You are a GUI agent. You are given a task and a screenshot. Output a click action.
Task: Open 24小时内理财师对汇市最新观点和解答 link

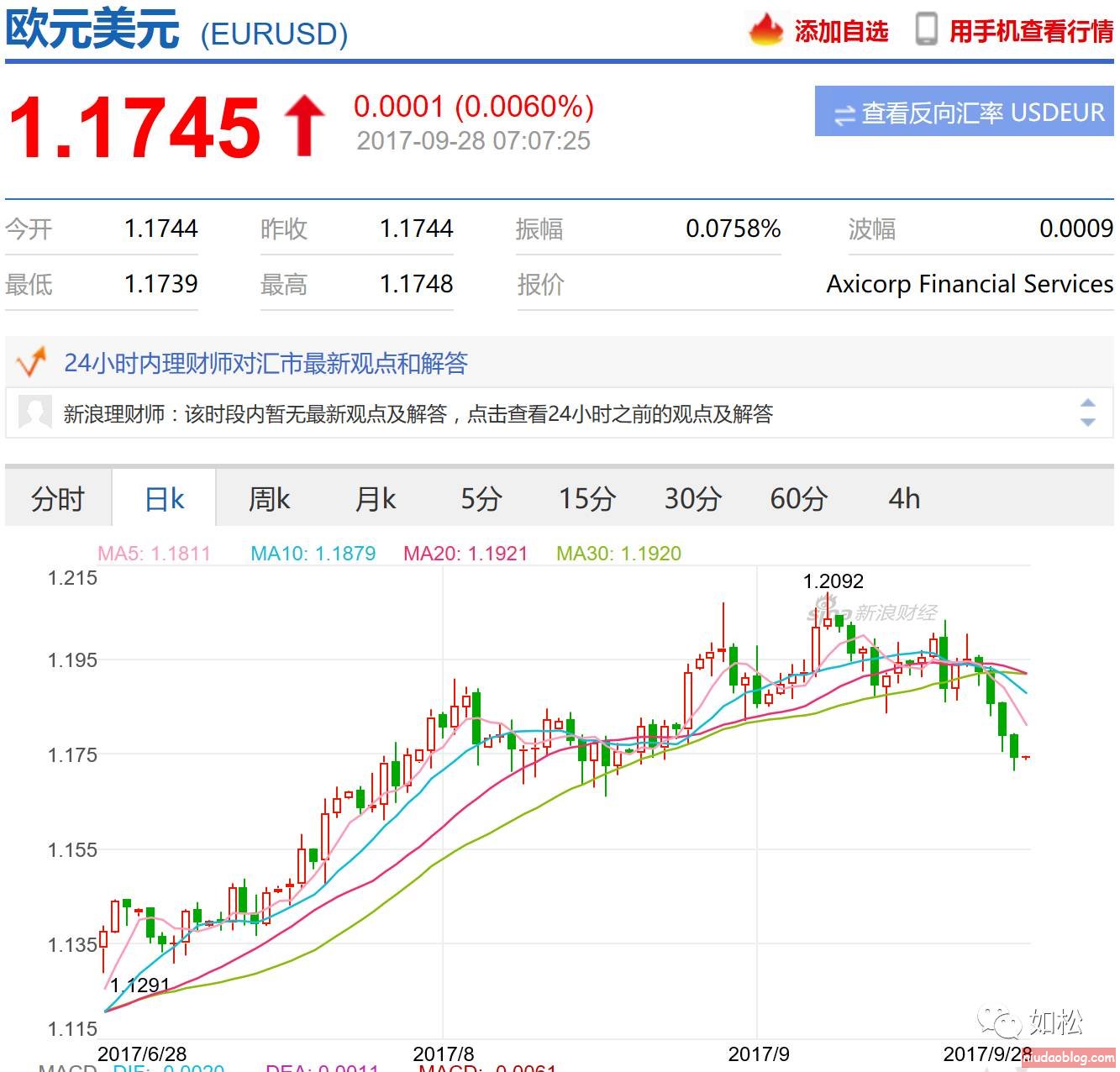point(266,363)
